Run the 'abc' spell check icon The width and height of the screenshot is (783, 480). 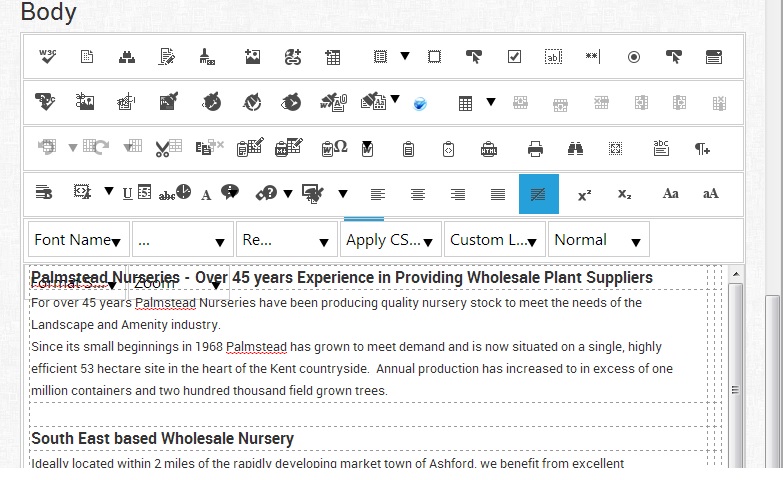pyautogui.click(x=661, y=148)
